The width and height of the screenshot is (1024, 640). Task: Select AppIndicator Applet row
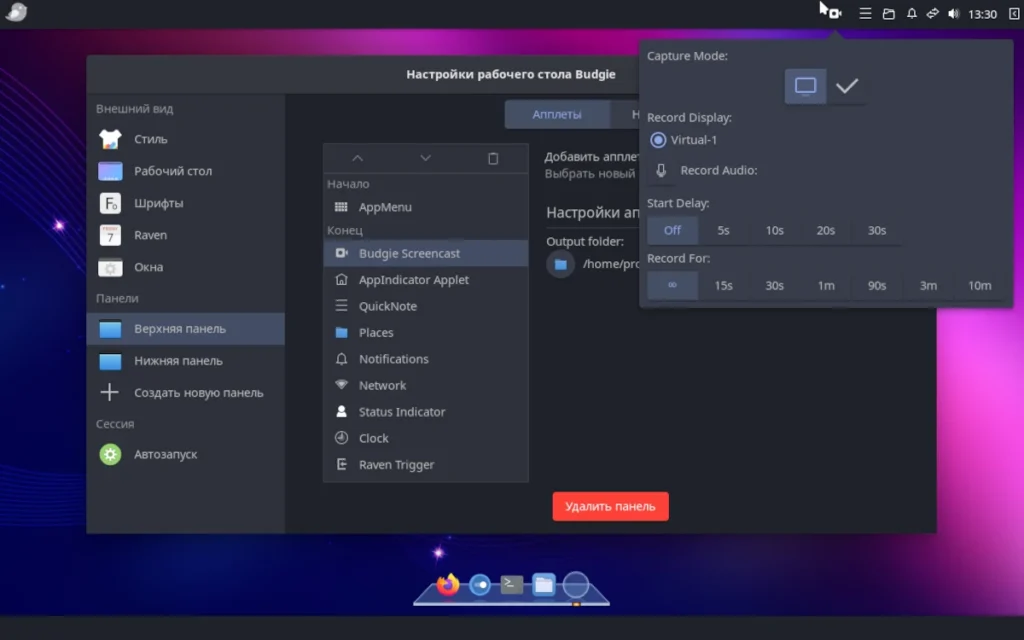coord(426,280)
